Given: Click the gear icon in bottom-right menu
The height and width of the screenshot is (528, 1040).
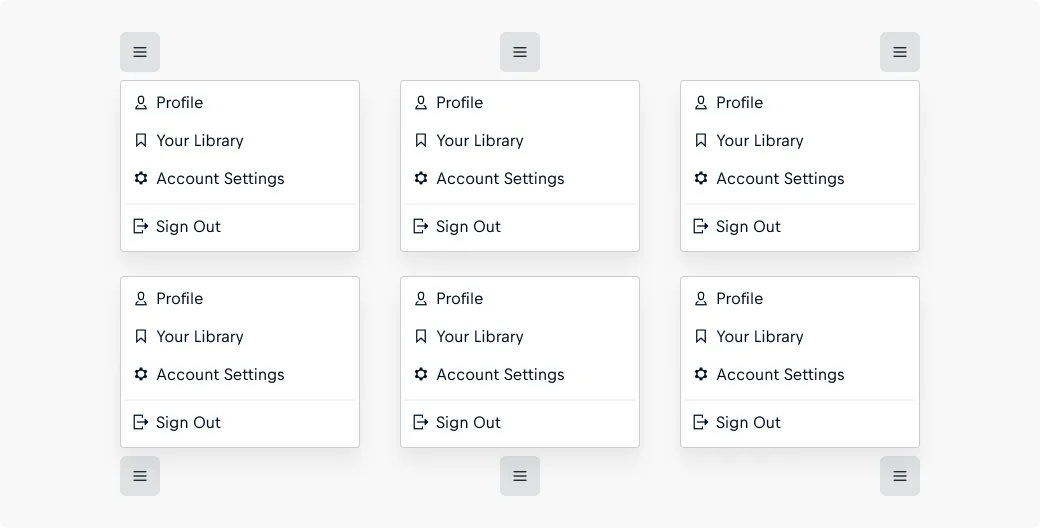Looking at the screenshot, I should tap(700, 374).
